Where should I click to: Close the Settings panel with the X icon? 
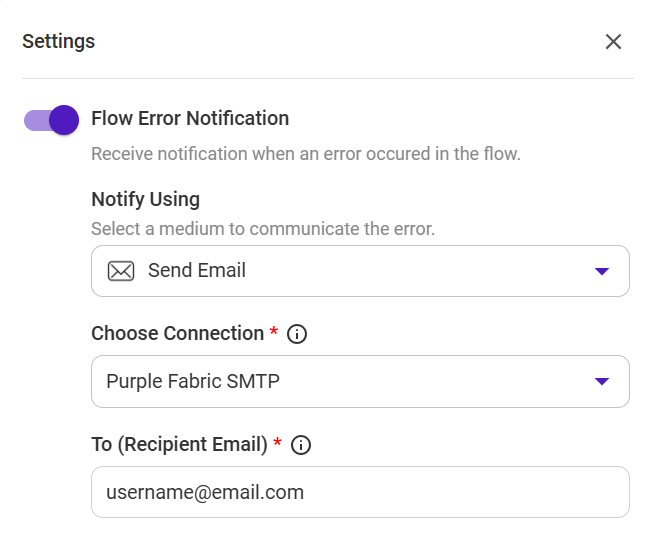point(613,42)
